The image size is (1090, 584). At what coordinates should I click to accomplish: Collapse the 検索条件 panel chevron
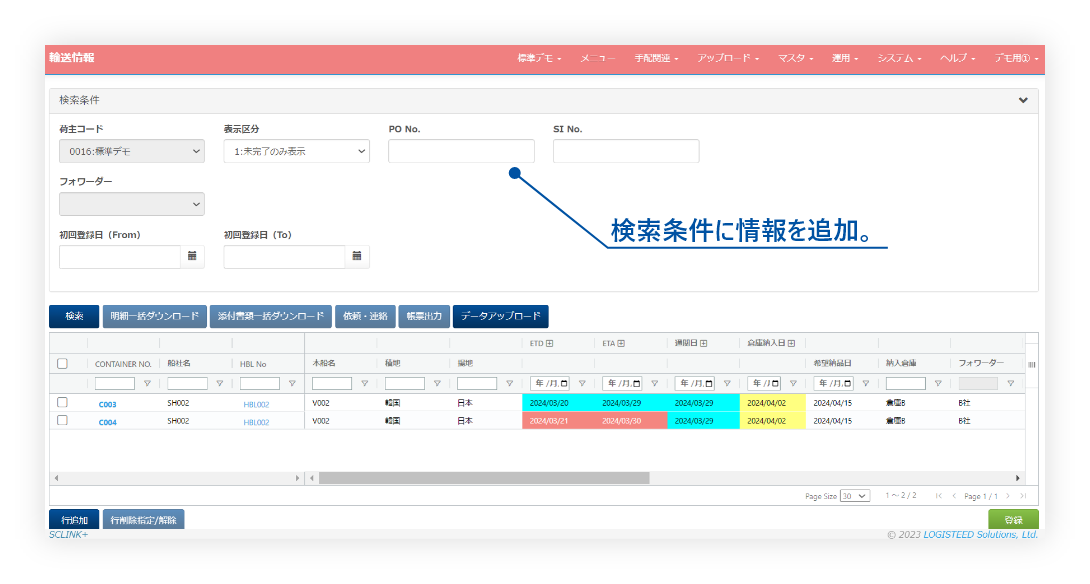coord(1023,100)
